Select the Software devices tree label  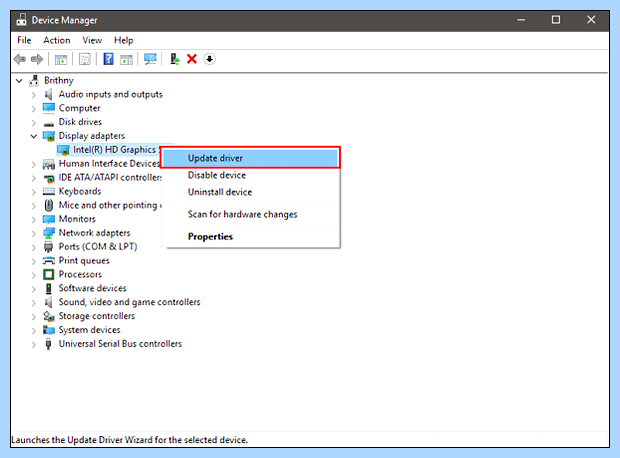click(x=93, y=288)
